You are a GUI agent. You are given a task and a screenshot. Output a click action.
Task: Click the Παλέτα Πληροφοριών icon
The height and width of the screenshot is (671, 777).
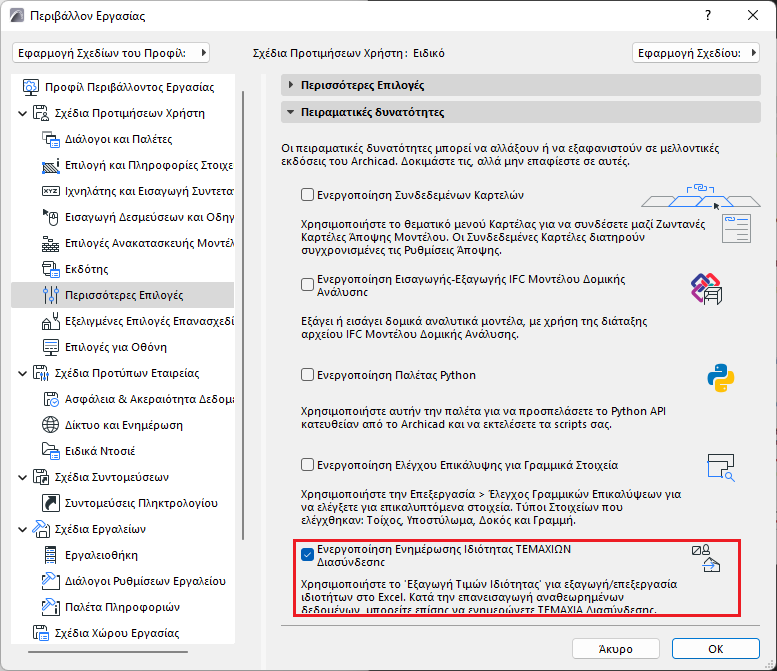pos(51,607)
